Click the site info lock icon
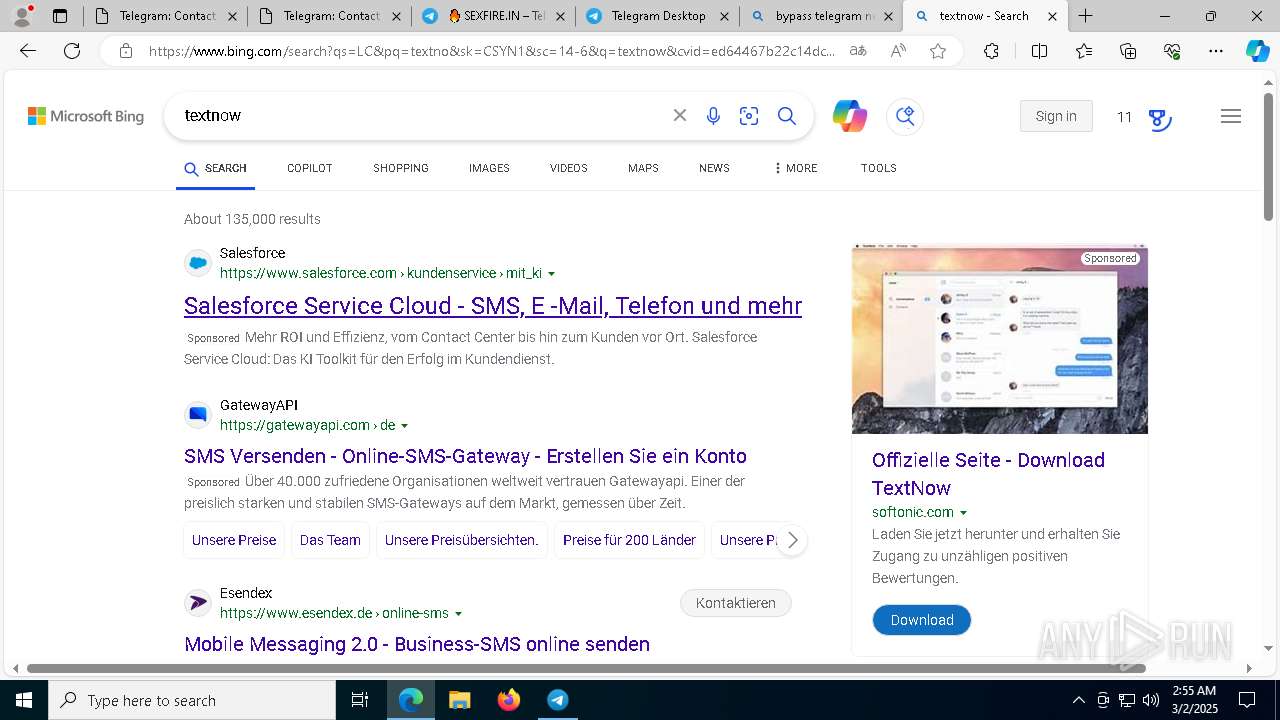This screenshot has height=720, width=1280. [x=126, y=51]
